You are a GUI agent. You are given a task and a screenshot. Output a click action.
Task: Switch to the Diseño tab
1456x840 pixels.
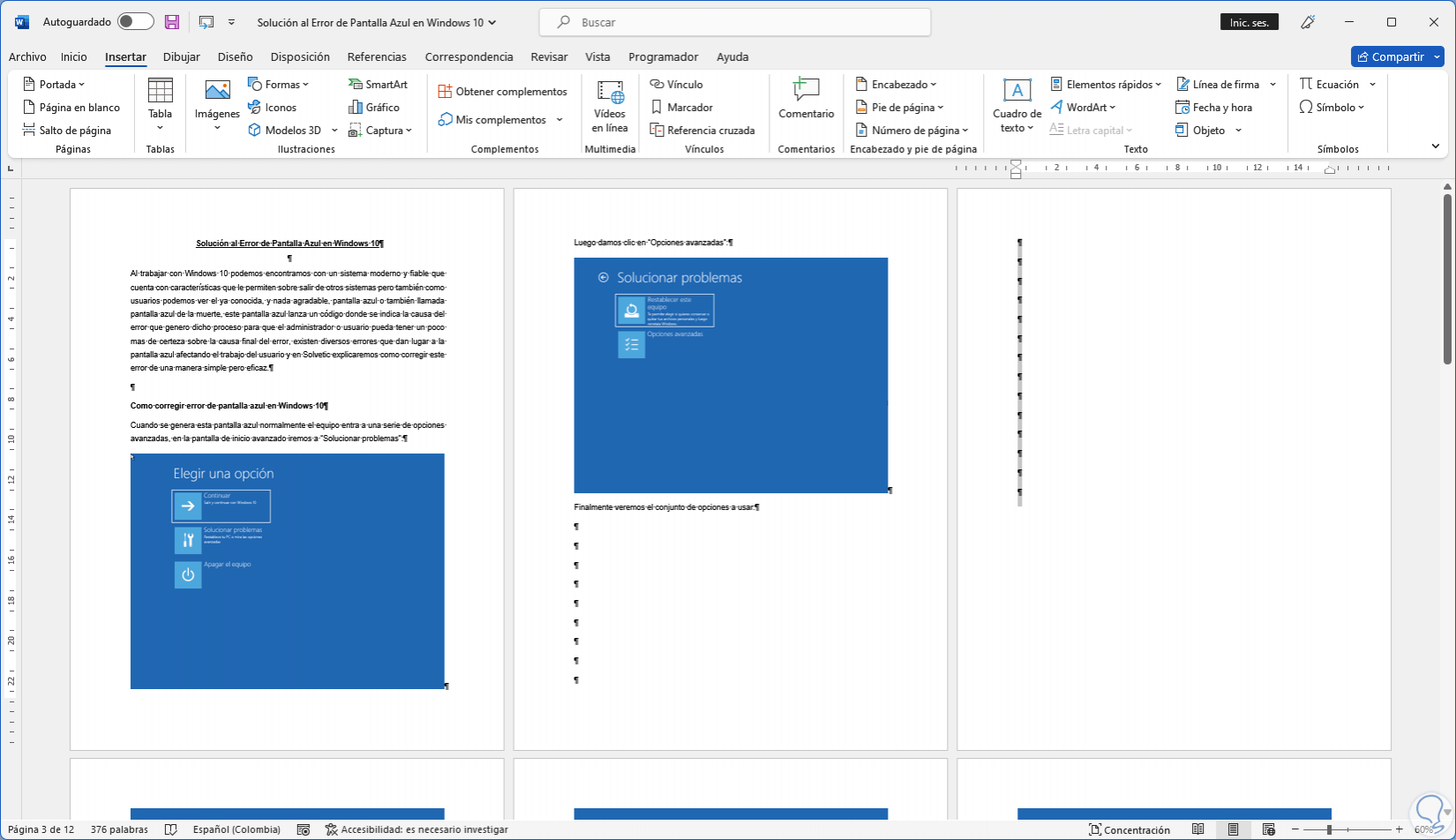(235, 57)
